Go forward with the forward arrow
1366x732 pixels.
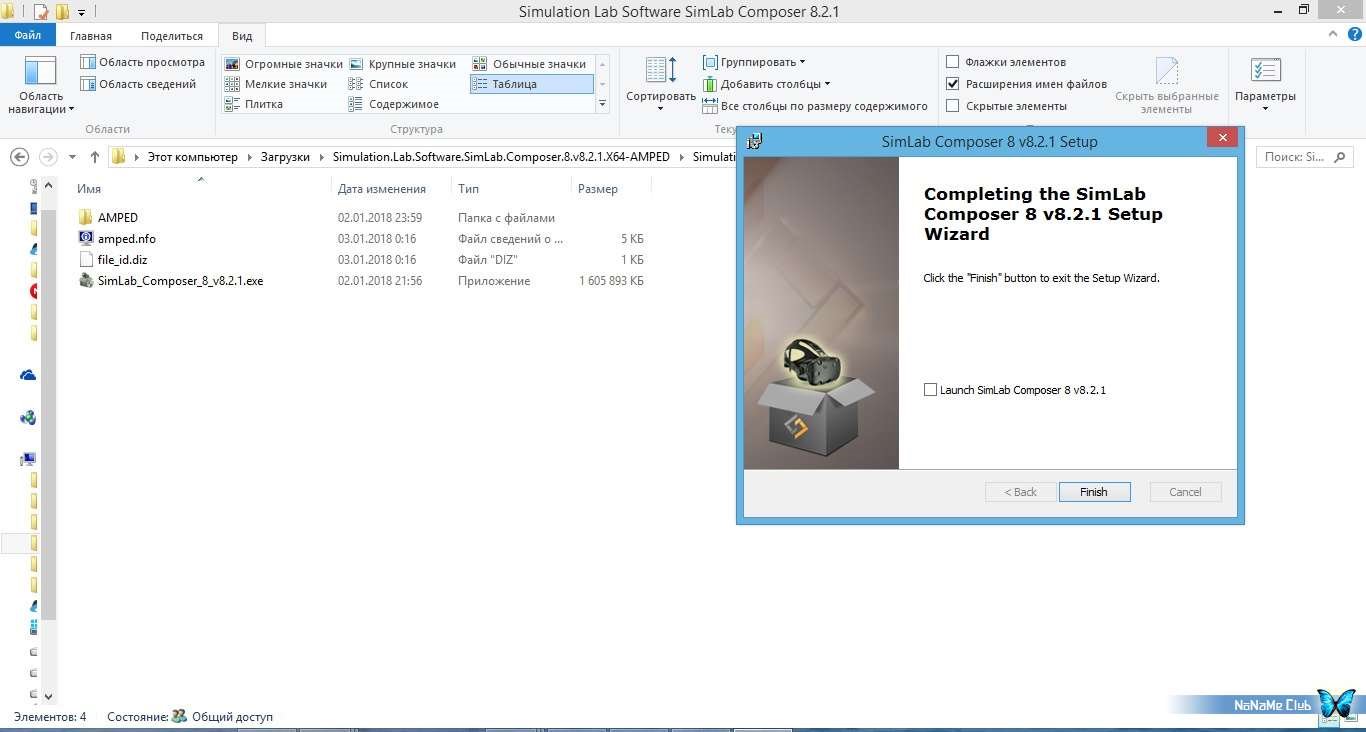48,157
